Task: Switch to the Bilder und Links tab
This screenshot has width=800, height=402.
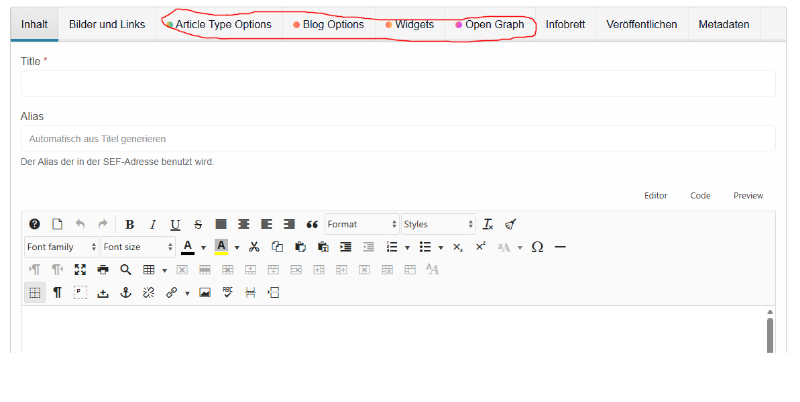Action: (x=106, y=24)
